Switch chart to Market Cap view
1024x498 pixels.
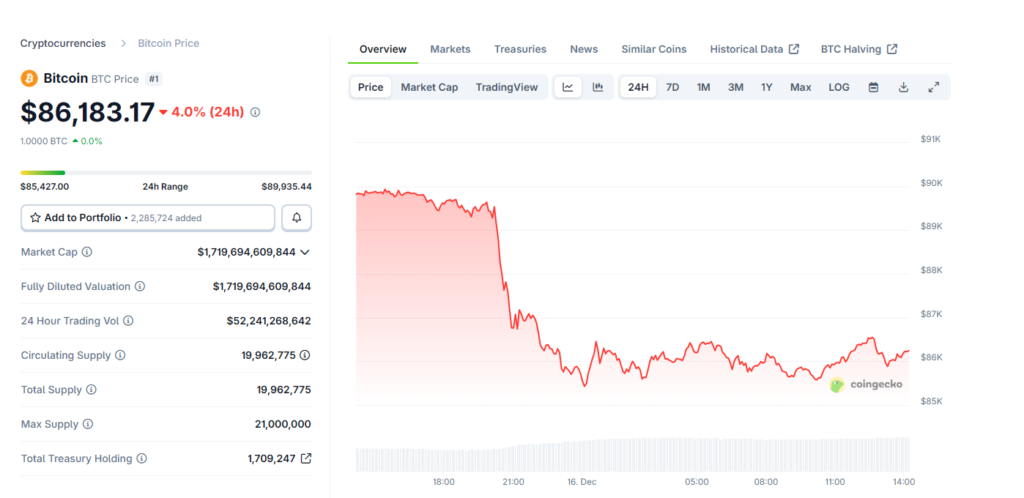429,87
